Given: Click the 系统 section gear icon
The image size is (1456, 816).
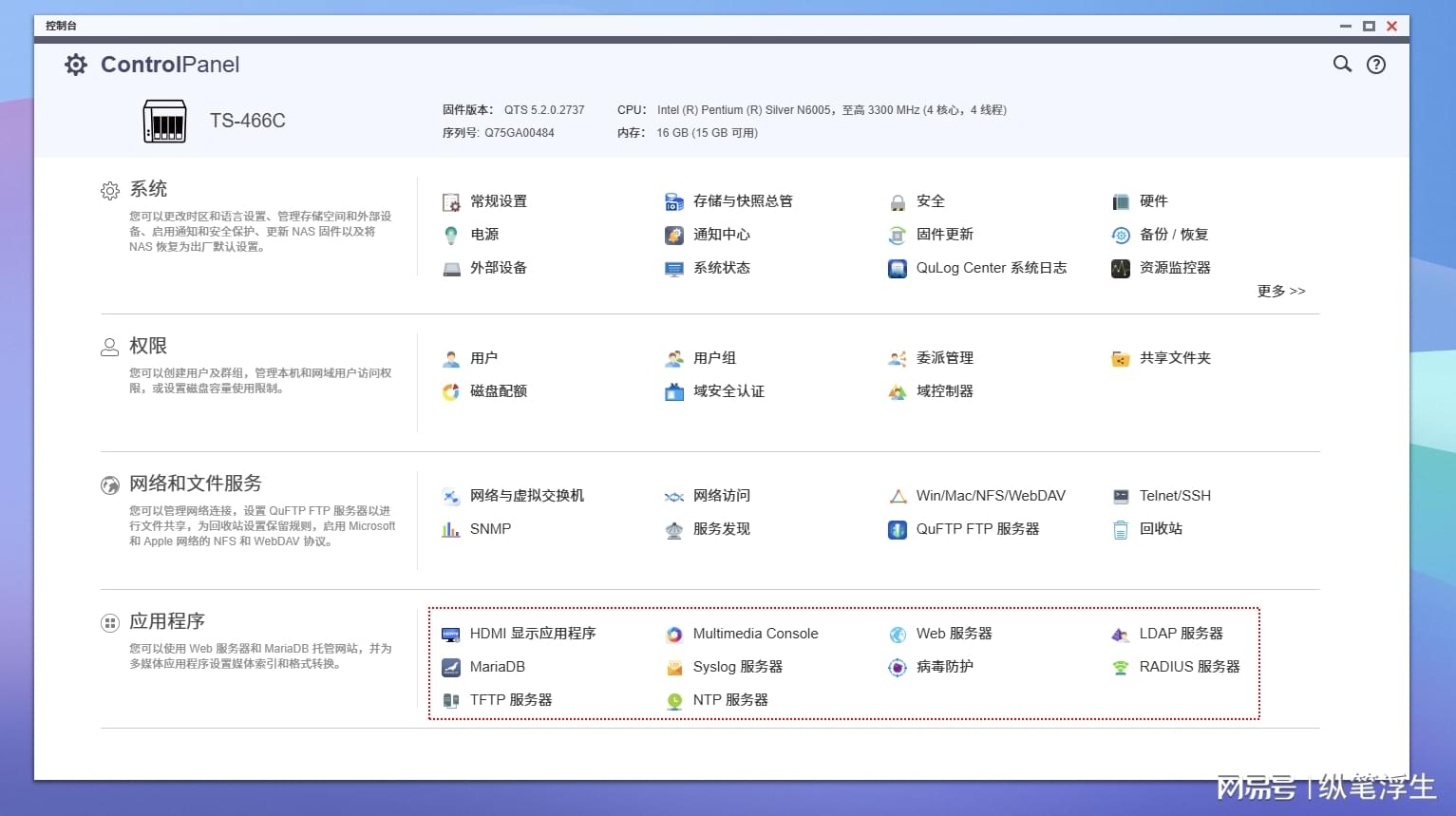Looking at the screenshot, I should point(110,191).
